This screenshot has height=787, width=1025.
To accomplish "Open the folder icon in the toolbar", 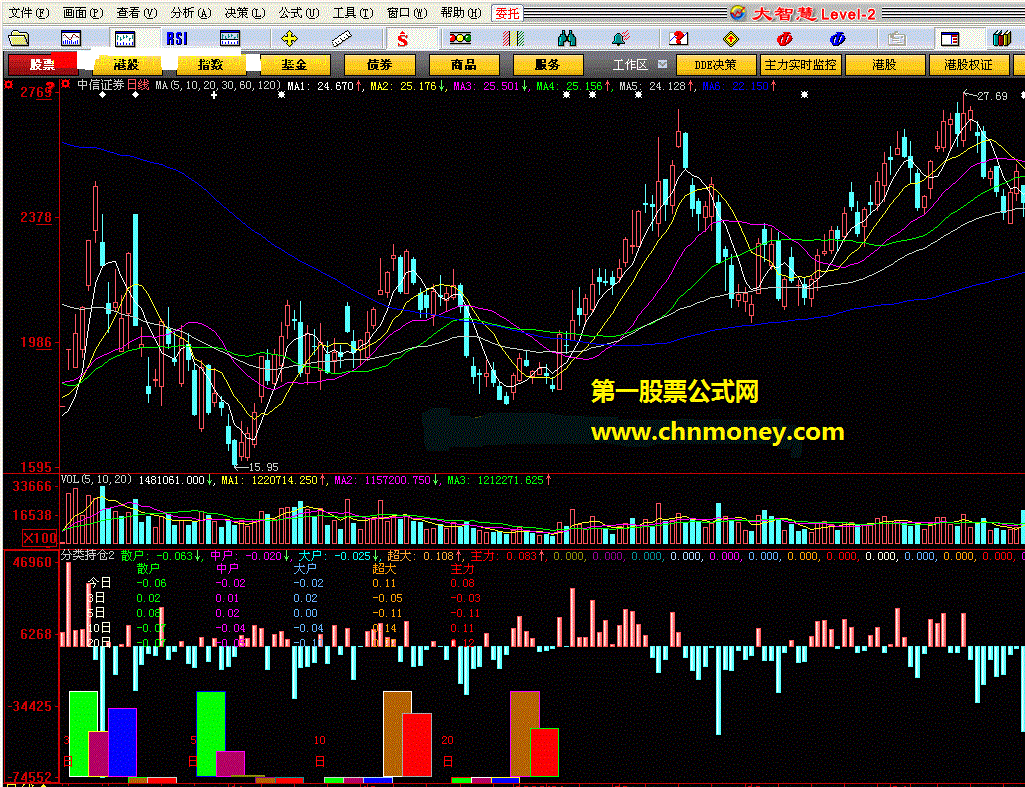I will 18,39.
